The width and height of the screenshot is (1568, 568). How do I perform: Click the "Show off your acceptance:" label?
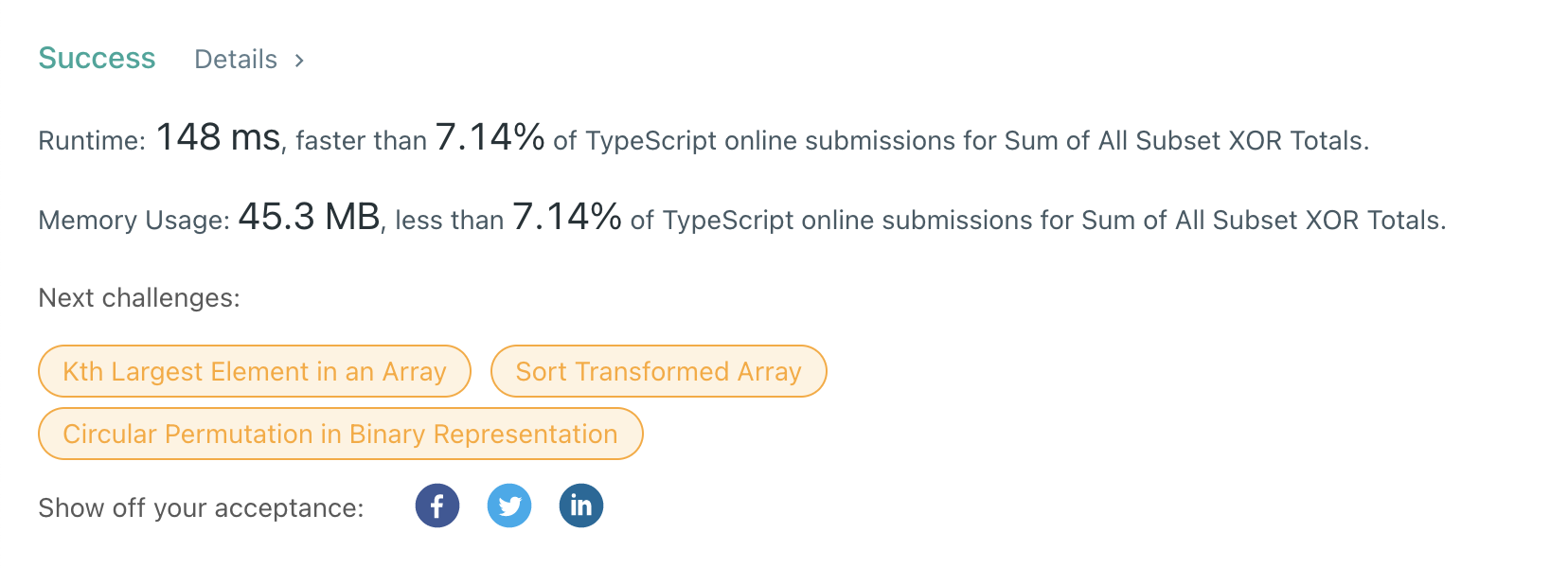(x=201, y=508)
